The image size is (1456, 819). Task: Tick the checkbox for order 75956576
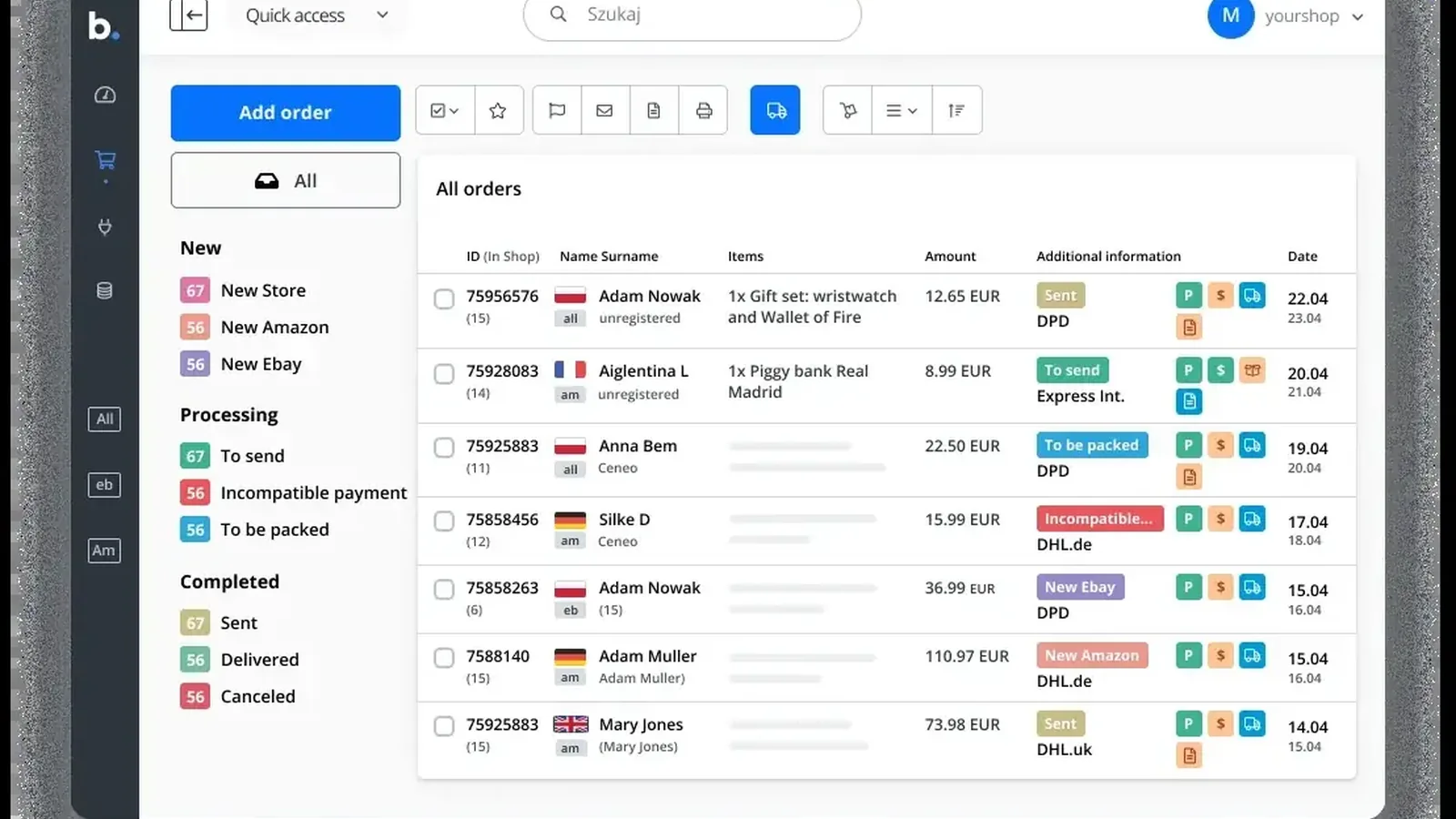tap(444, 298)
